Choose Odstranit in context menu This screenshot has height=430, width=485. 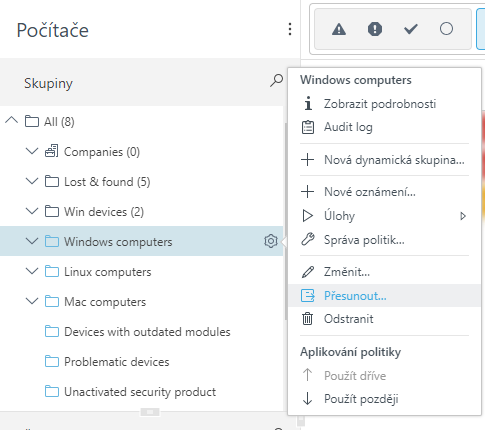[x=385, y=319]
